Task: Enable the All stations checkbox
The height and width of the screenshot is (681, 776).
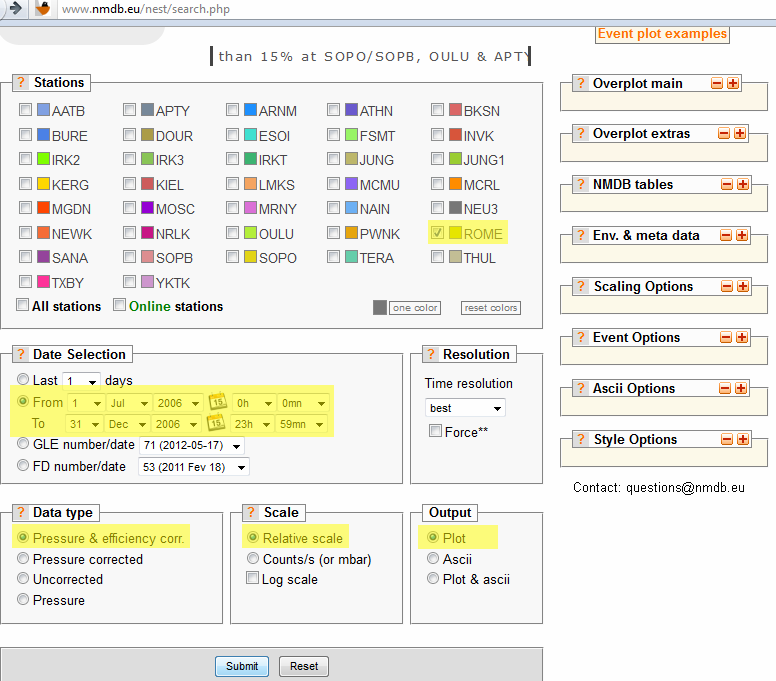Action: coord(22,304)
